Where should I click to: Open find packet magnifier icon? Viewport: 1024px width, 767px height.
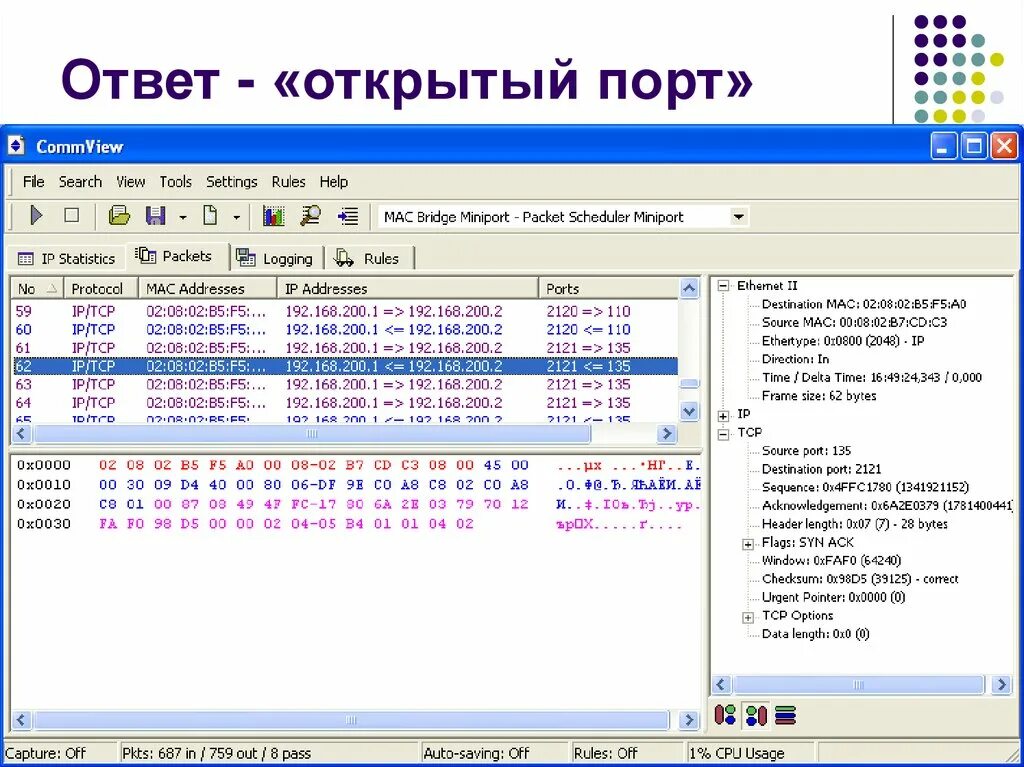point(311,216)
